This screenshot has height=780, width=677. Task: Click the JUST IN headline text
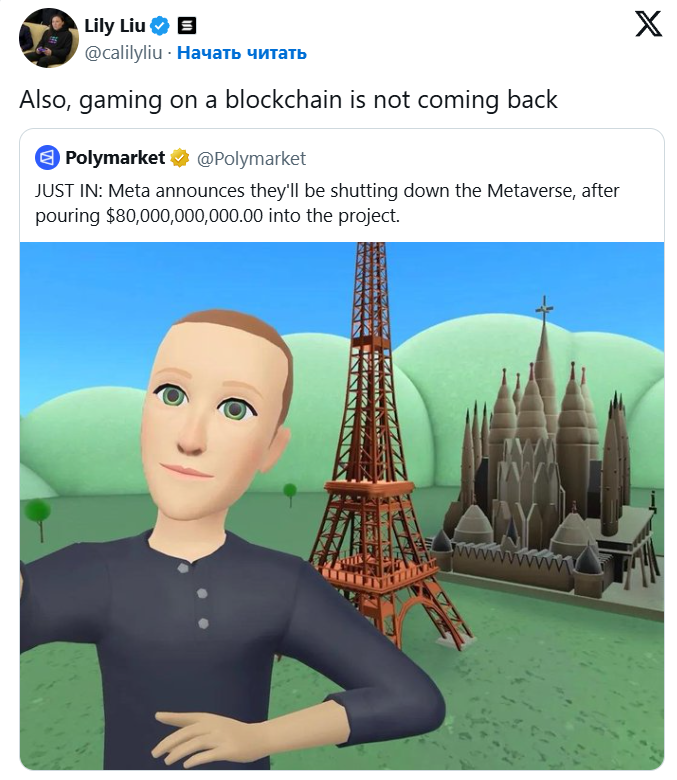coord(69,191)
